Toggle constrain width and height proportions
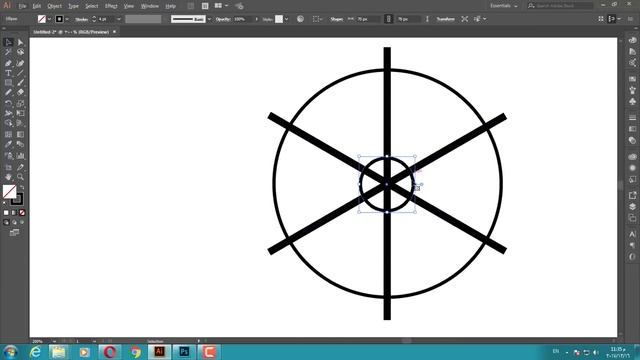This screenshot has height=360, width=640. pos(389,19)
